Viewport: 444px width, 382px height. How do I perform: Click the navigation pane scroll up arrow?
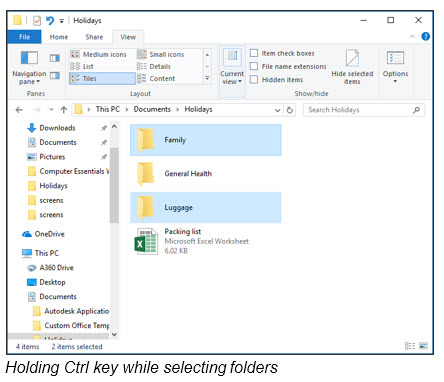[114, 127]
